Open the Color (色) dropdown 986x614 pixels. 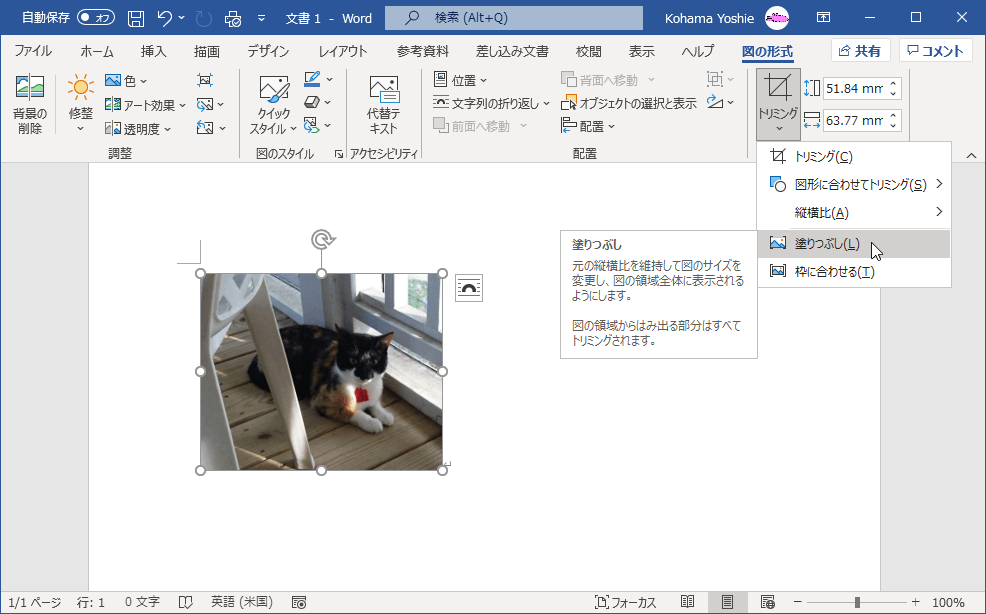pyautogui.click(x=125, y=79)
